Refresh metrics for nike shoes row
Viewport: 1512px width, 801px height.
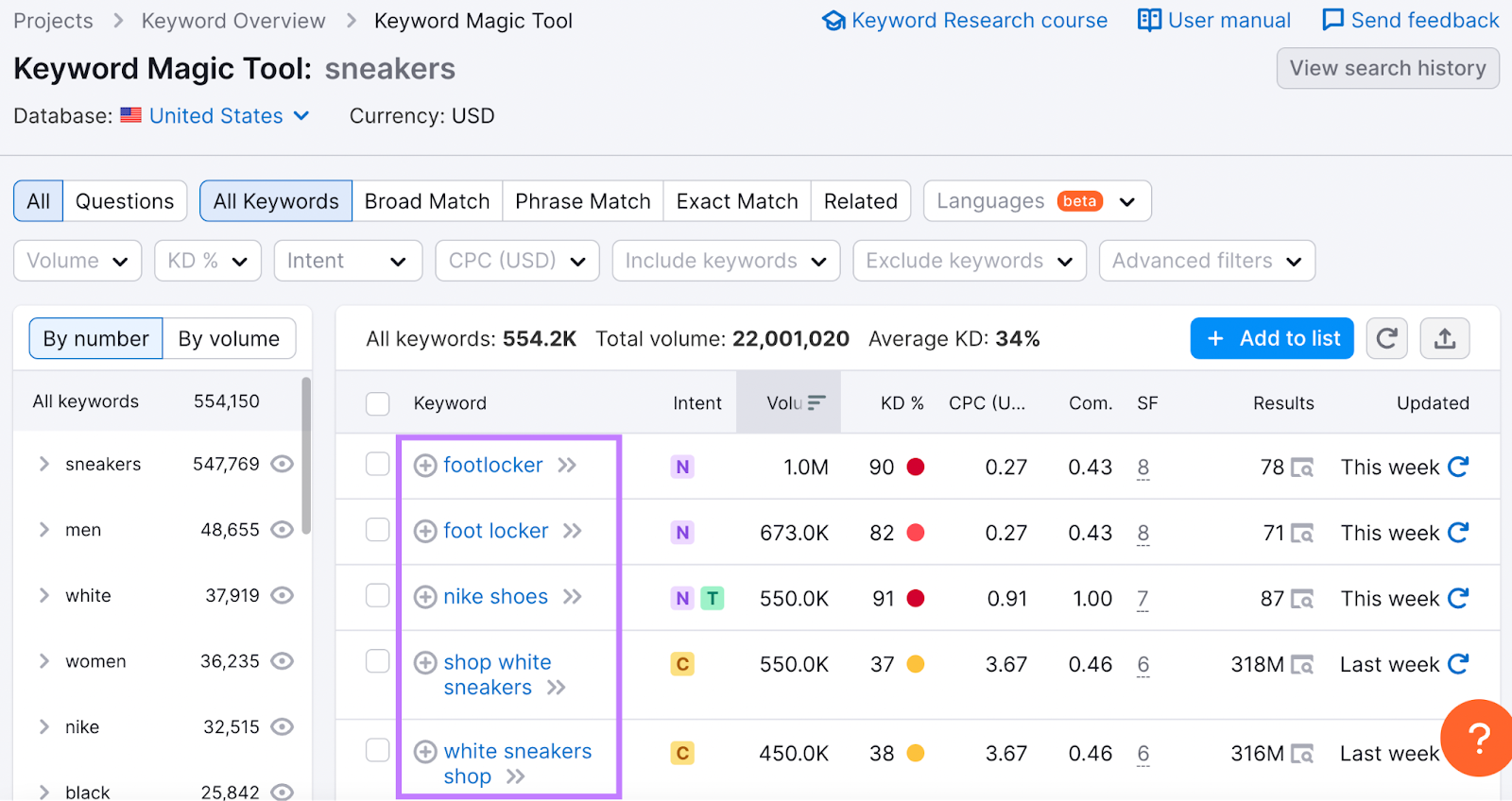1458,598
